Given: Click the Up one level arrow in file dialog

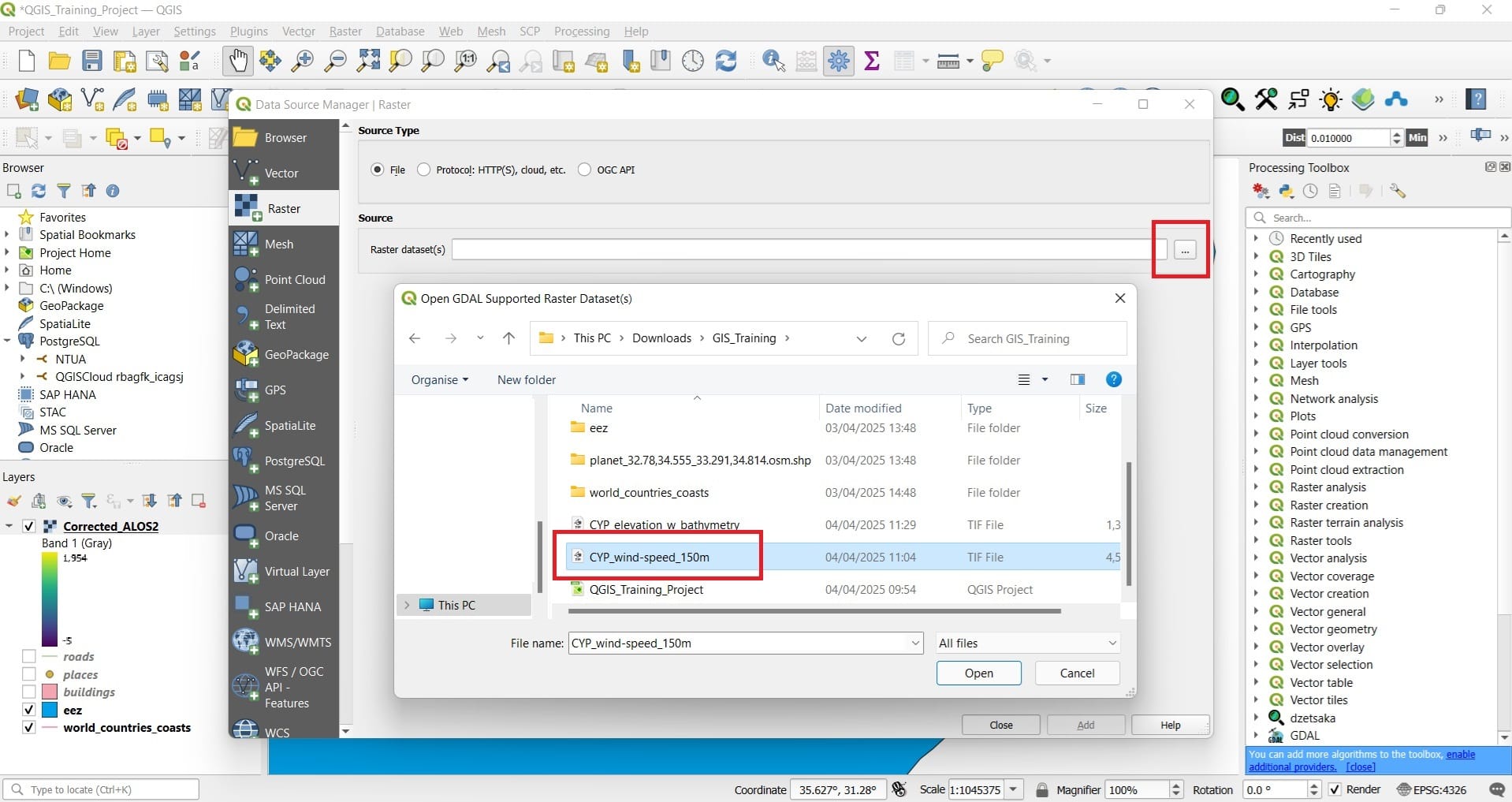Looking at the screenshot, I should (508, 338).
